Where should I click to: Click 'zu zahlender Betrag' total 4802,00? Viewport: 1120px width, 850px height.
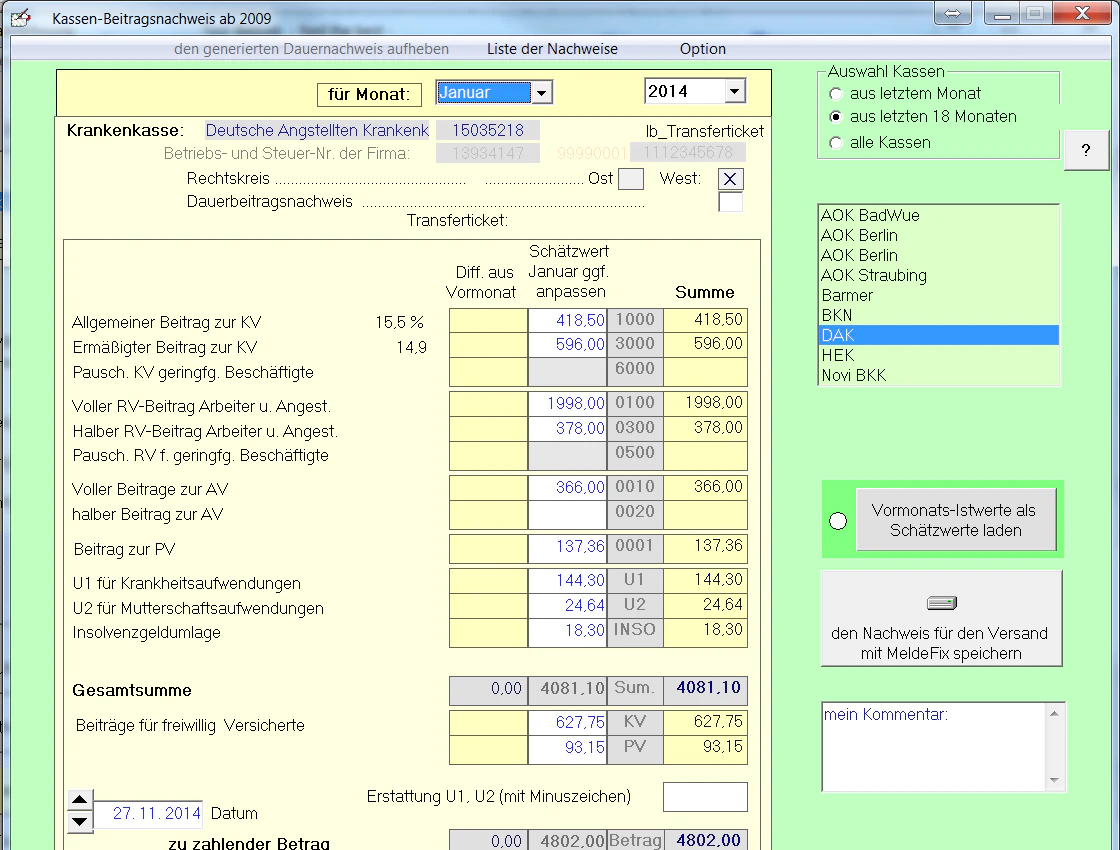tap(706, 840)
